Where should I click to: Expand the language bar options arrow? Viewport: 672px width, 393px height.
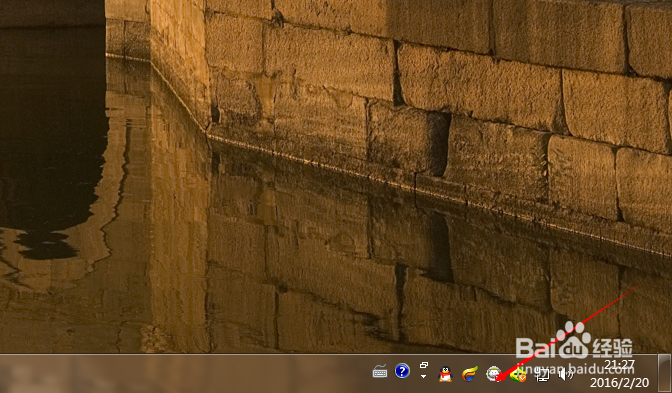423,376
